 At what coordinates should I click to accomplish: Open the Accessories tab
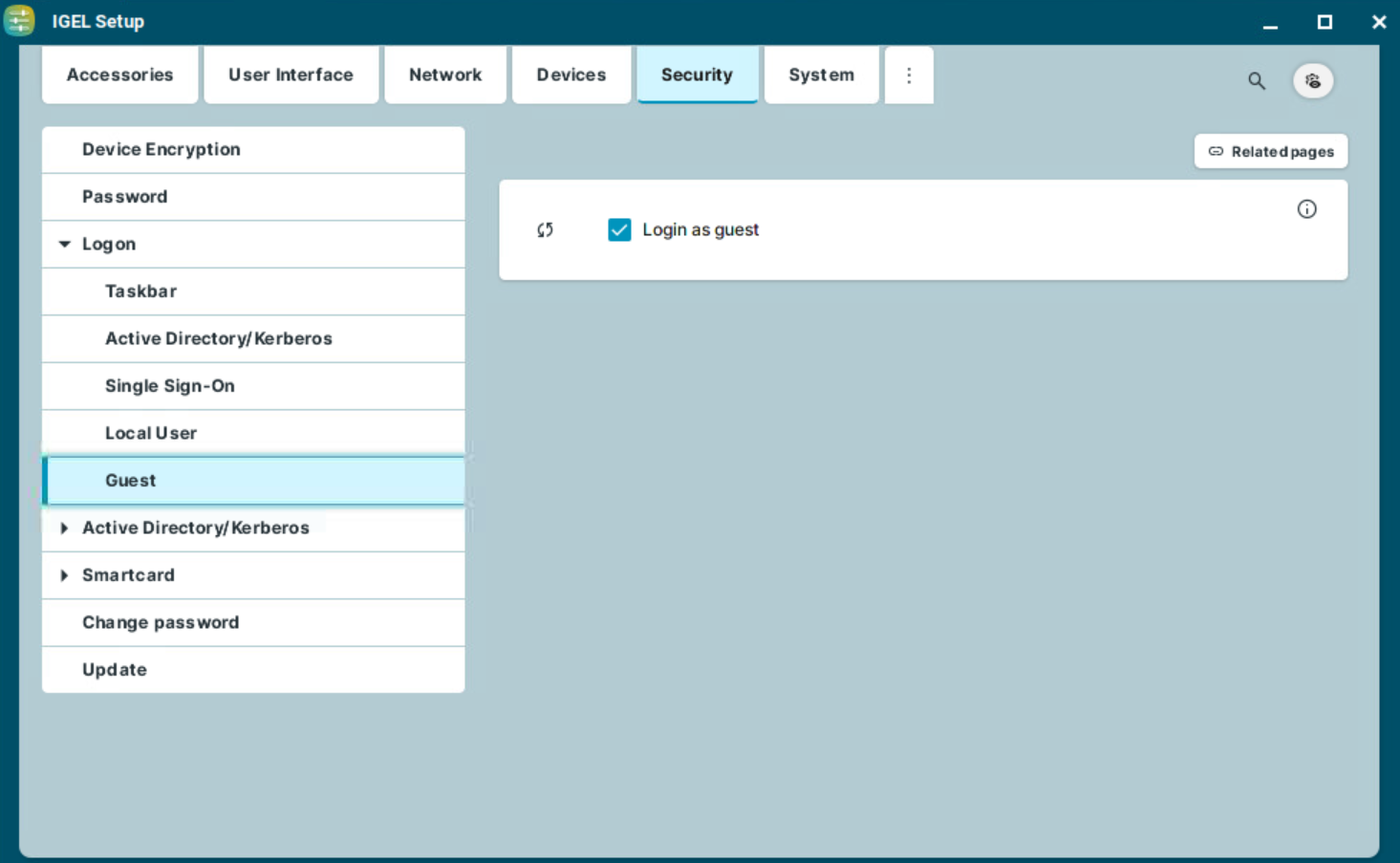[119, 75]
